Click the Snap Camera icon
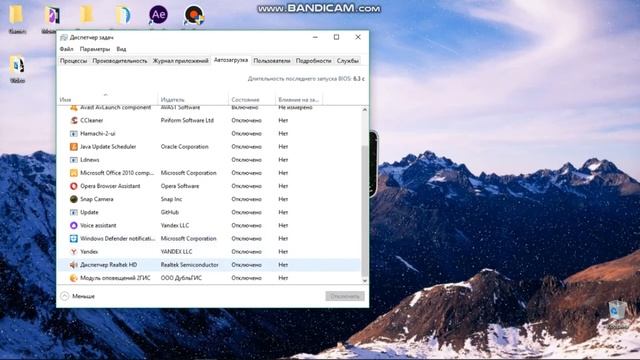The height and width of the screenshot is (360, 640). click(x=73, y=199)
